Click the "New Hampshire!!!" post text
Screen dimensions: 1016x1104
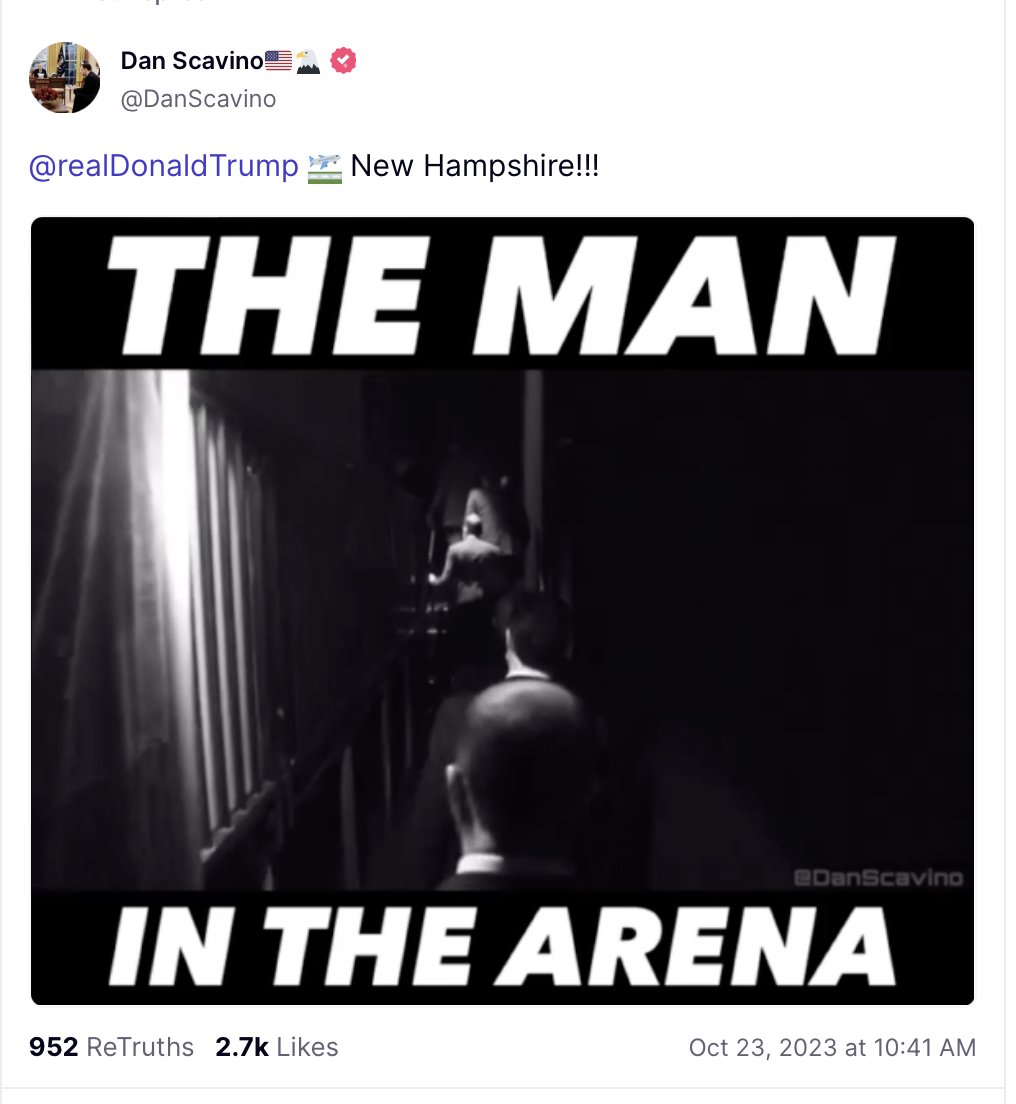(475, 166)
